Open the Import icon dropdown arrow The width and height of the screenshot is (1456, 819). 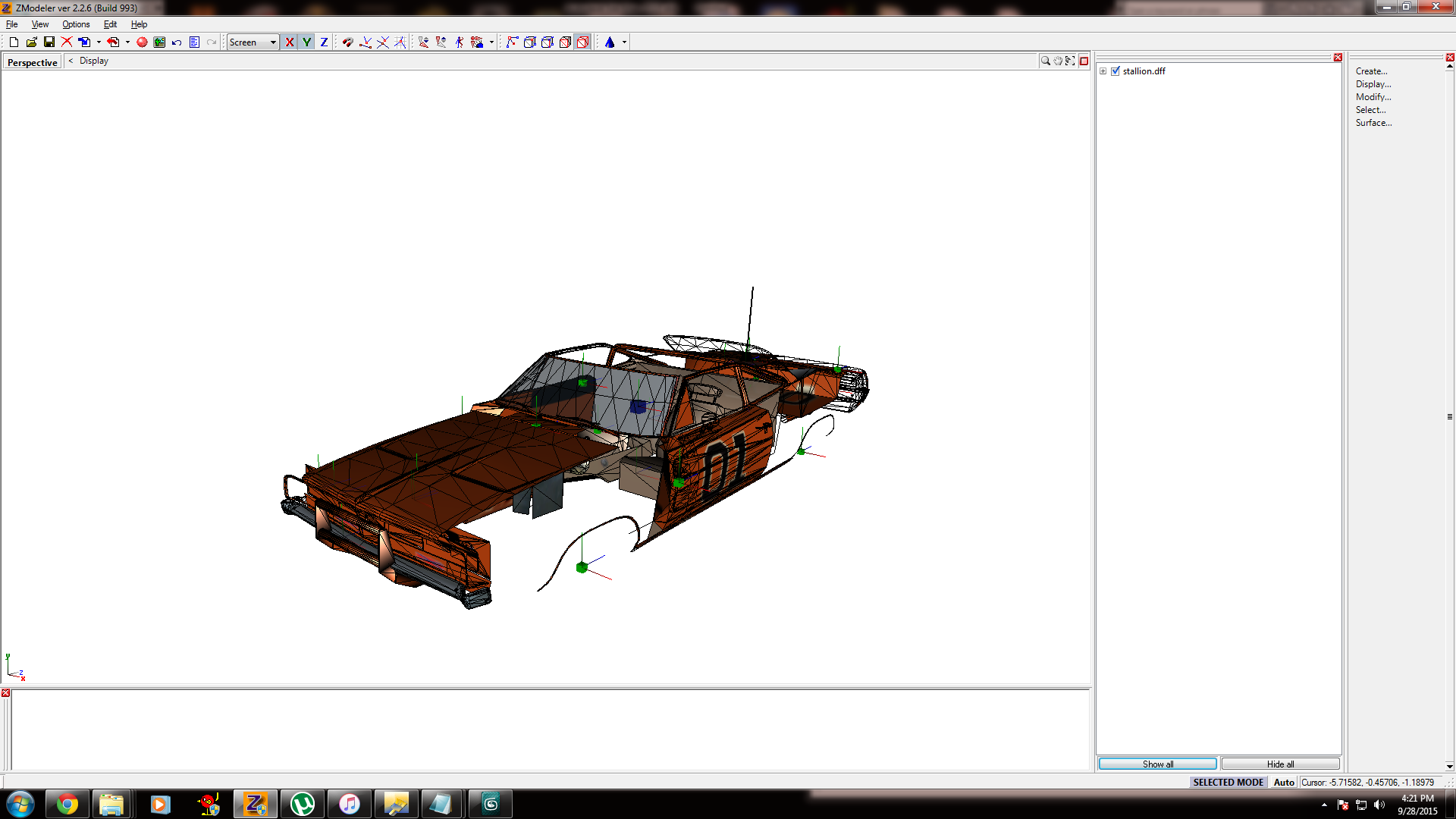[99, 42]
